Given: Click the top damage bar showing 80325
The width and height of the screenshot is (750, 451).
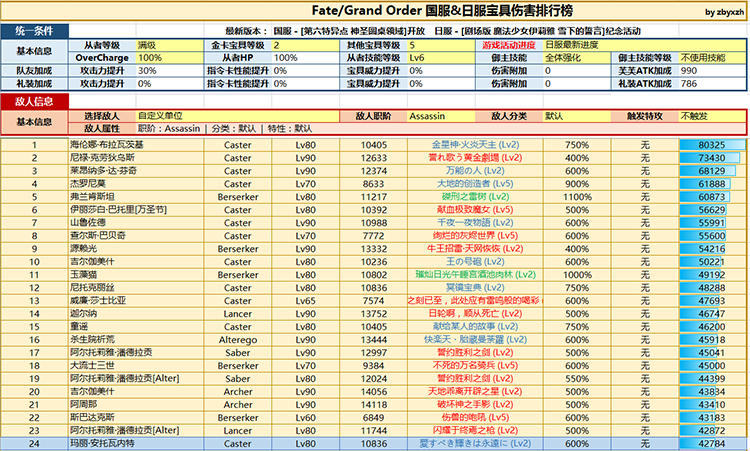Looking at the screenshot, I should pyautogui.click(x=712, y=145).
